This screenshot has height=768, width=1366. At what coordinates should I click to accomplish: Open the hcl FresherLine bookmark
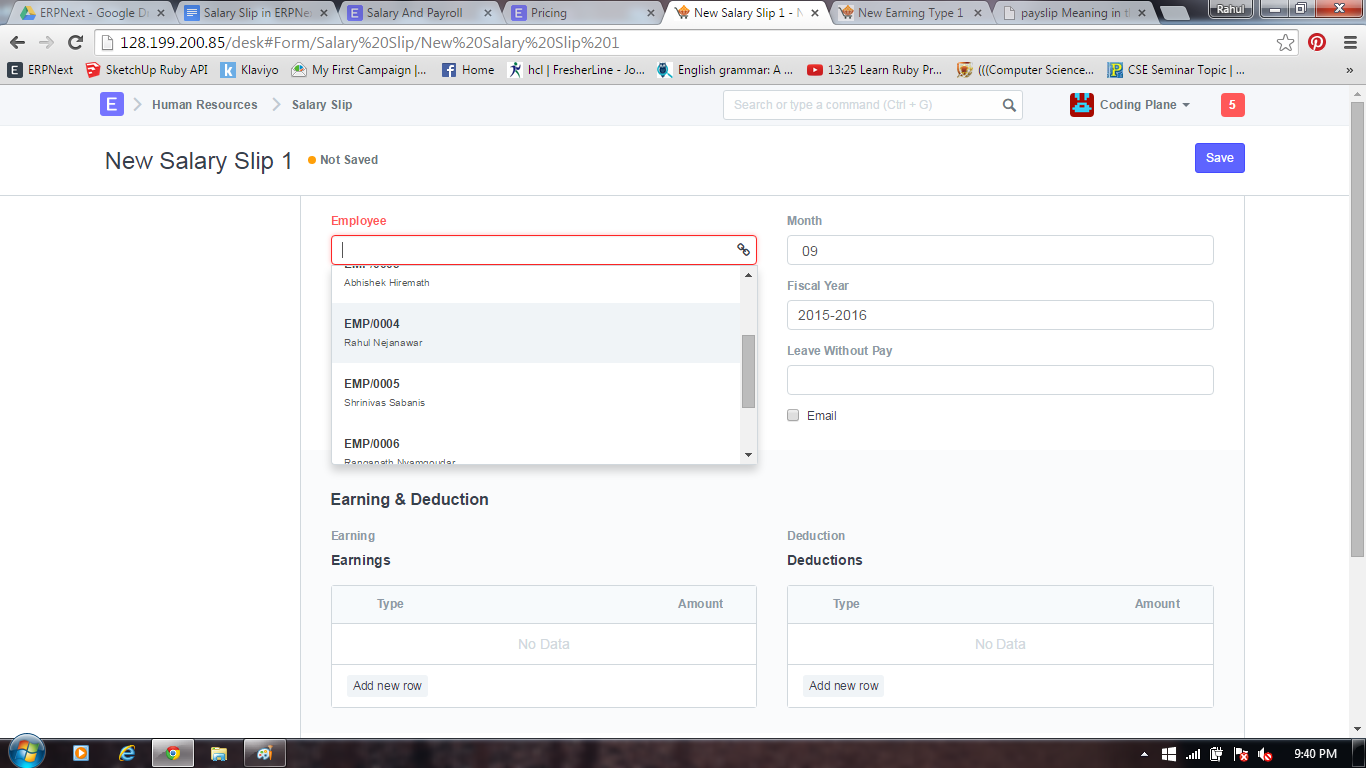pos(576,70)
